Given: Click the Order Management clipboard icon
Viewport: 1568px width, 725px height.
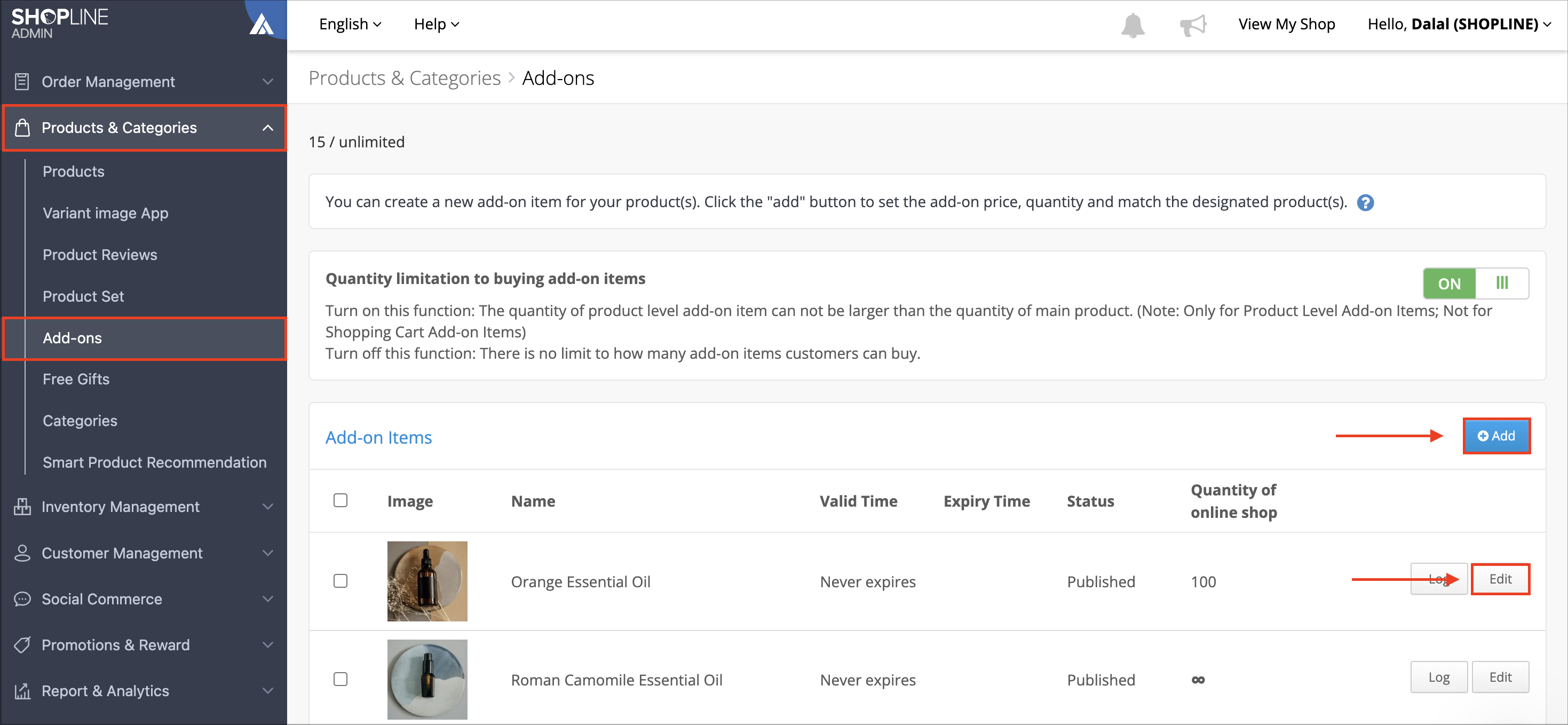Looking at the screenshot, I should (x=22, y=82).
